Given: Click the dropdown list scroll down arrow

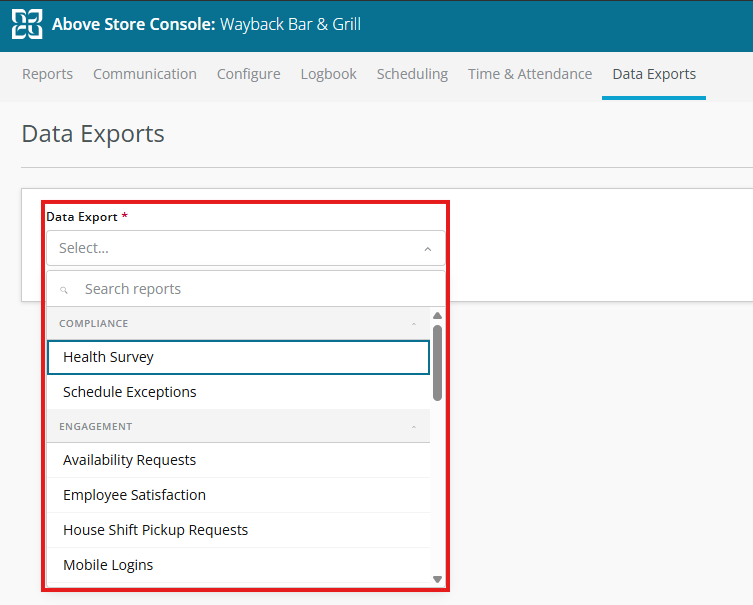Looking at the screenshot, I should tap(437, 579).
